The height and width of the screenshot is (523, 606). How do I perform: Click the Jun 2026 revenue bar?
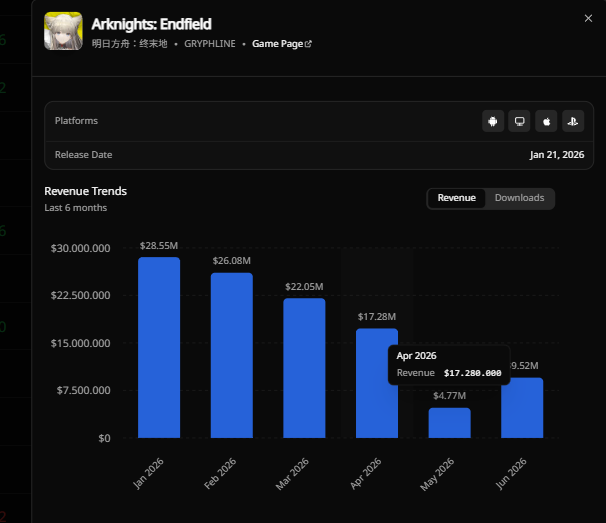(x=522, y=408)
